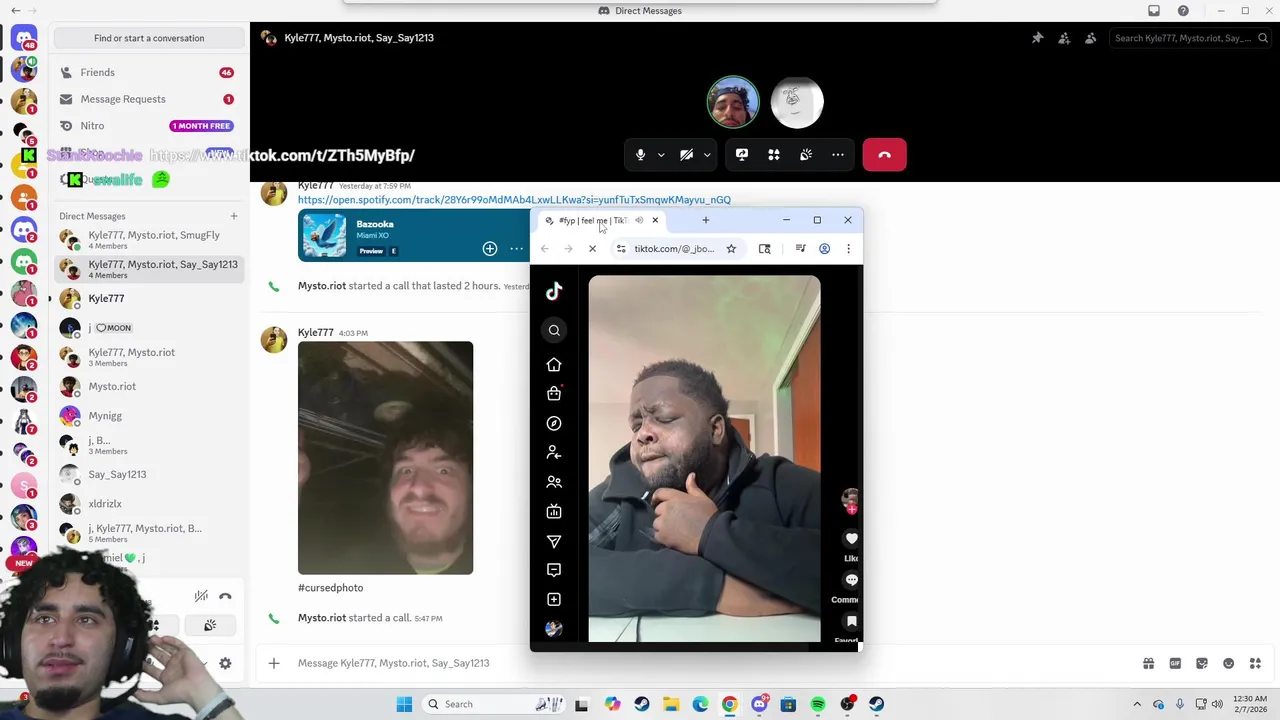Open Mysto.riot direct message

tap(149, 386)
